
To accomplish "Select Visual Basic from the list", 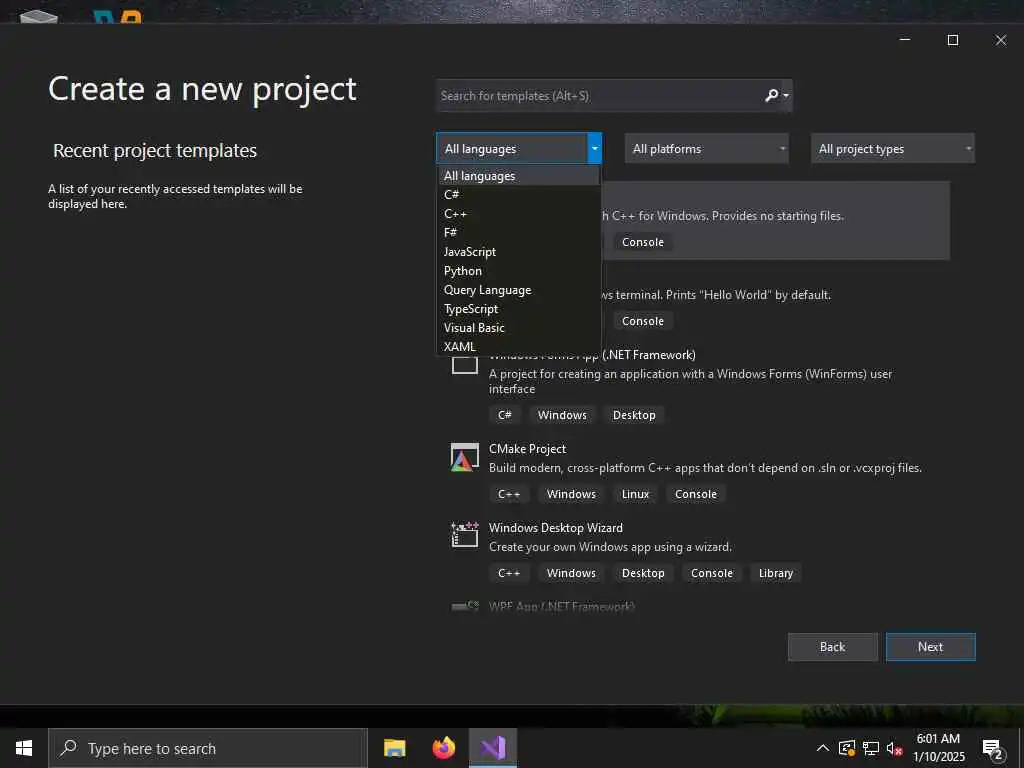I will pos(519,327).
